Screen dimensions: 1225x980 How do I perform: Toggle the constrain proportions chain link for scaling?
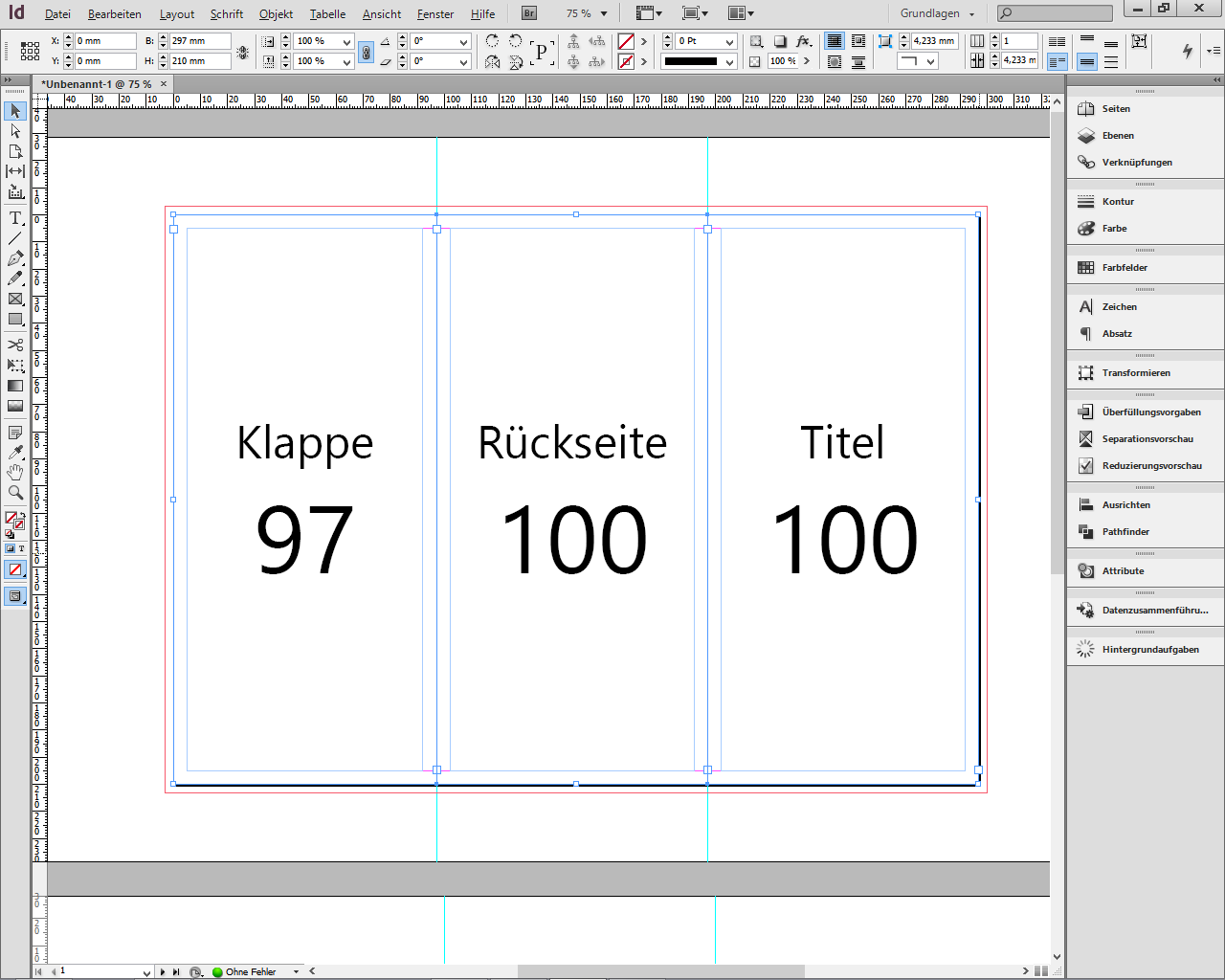click(x=366, y=52)
